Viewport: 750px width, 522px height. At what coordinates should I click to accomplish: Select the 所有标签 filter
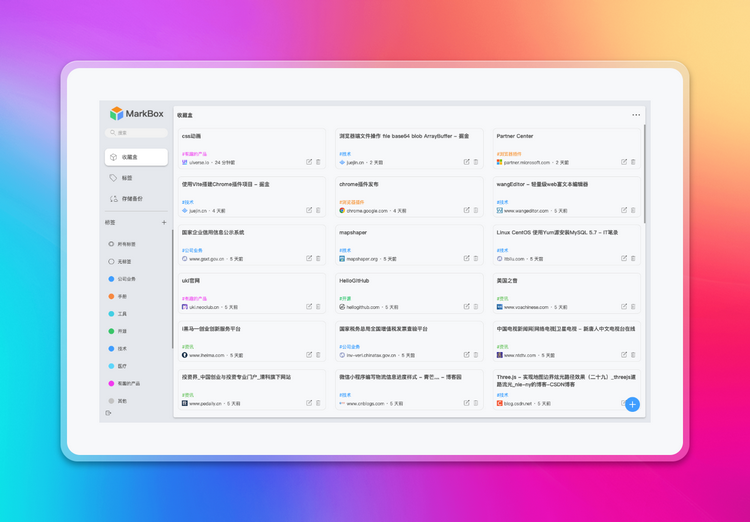click(122, 244)
